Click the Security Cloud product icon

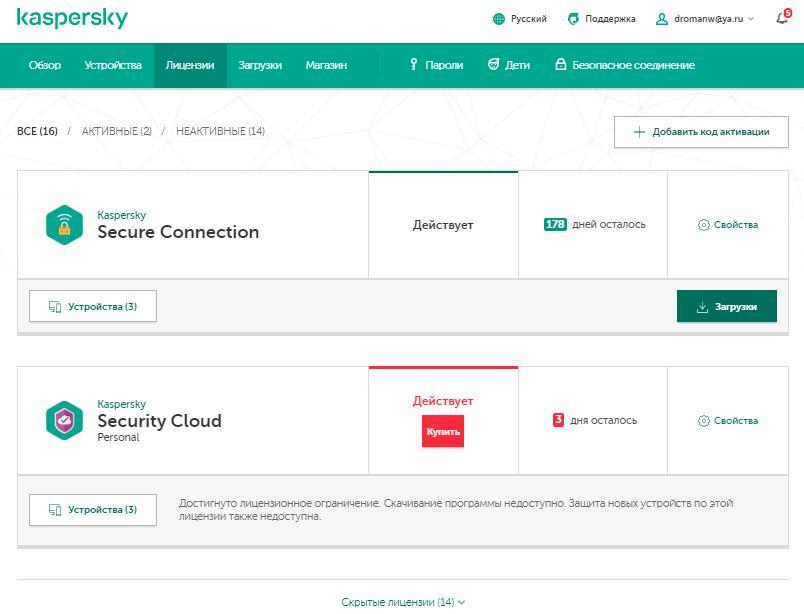pyautogui.click(x=64, y=421)
